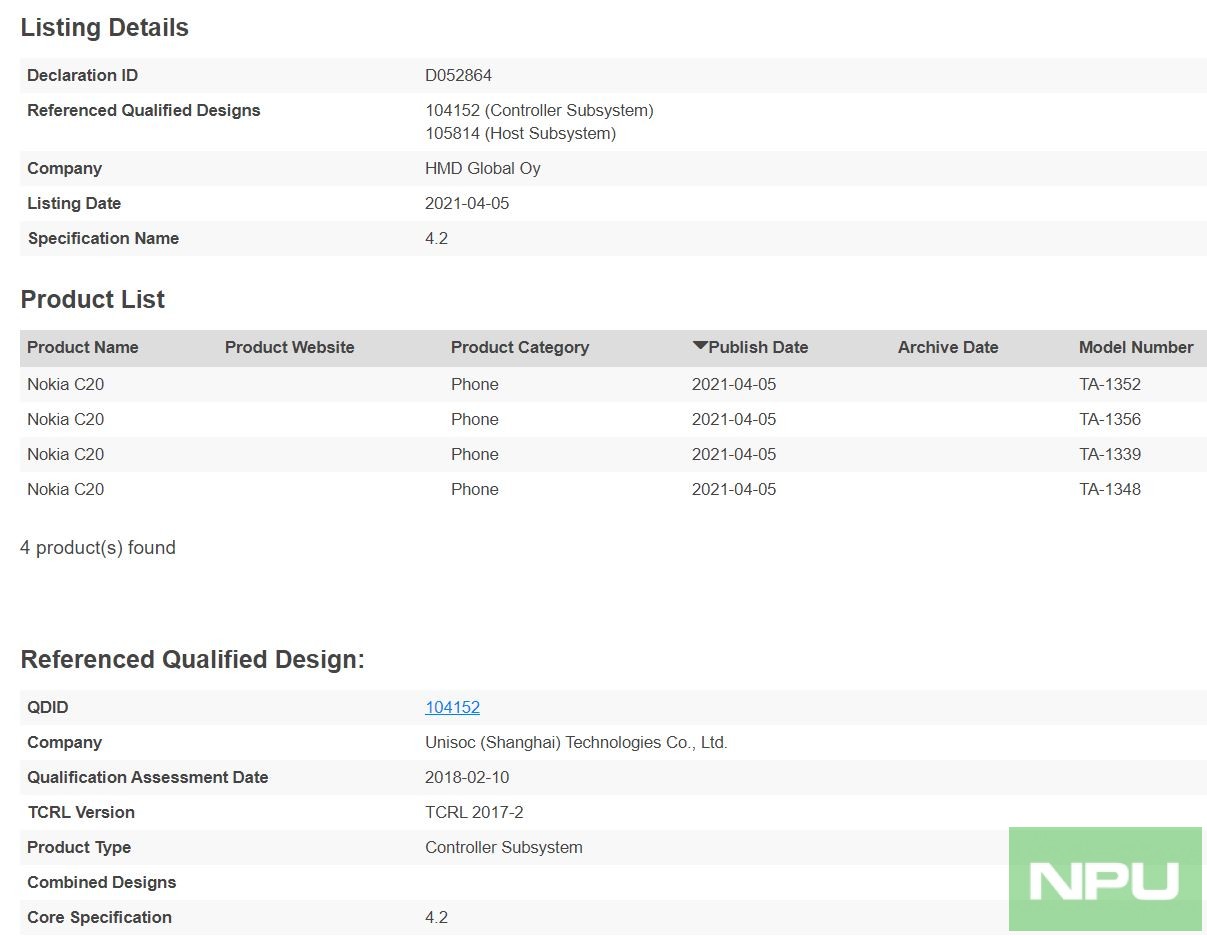Screen dimensions: 1207x936
Task: Sort table by Product Name header
Action: click(x=83, y=347)
